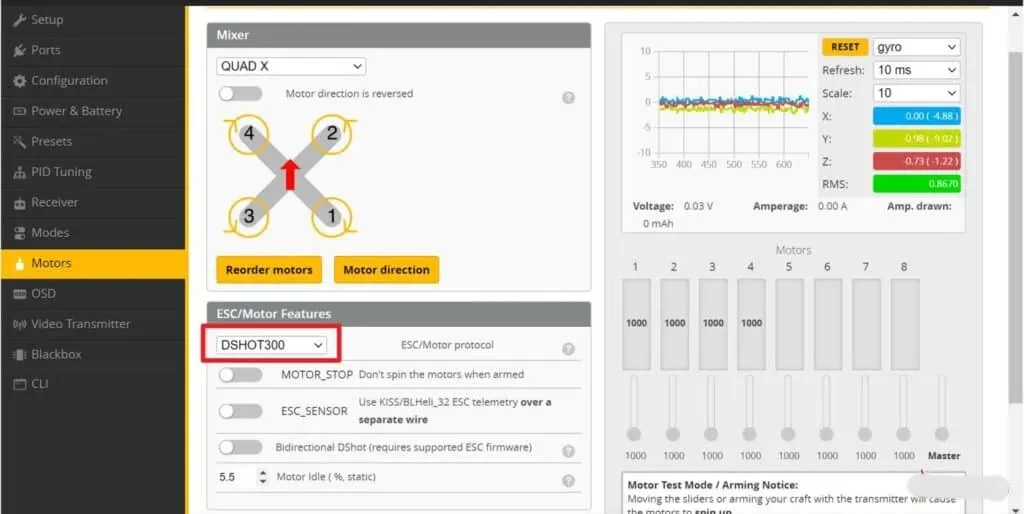The width and height of the screenshot is (1024, 514).
Task: Select the Modes tab
Action: (93, 233)
